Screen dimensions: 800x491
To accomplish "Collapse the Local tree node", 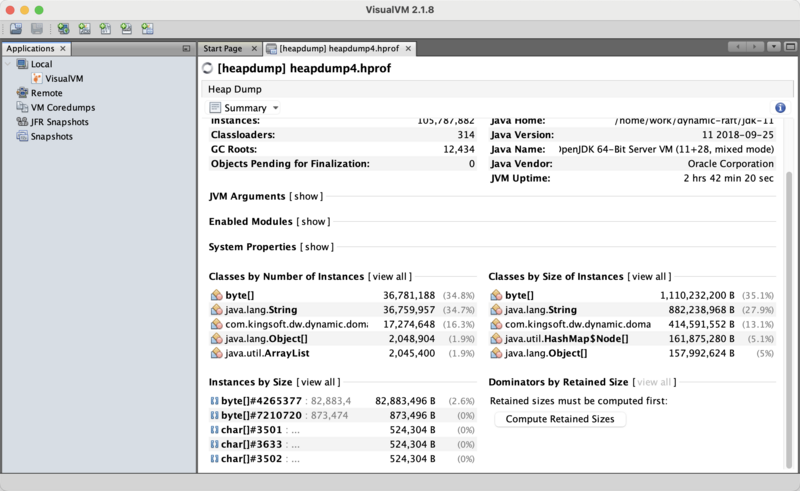I will tap(9, 64).
